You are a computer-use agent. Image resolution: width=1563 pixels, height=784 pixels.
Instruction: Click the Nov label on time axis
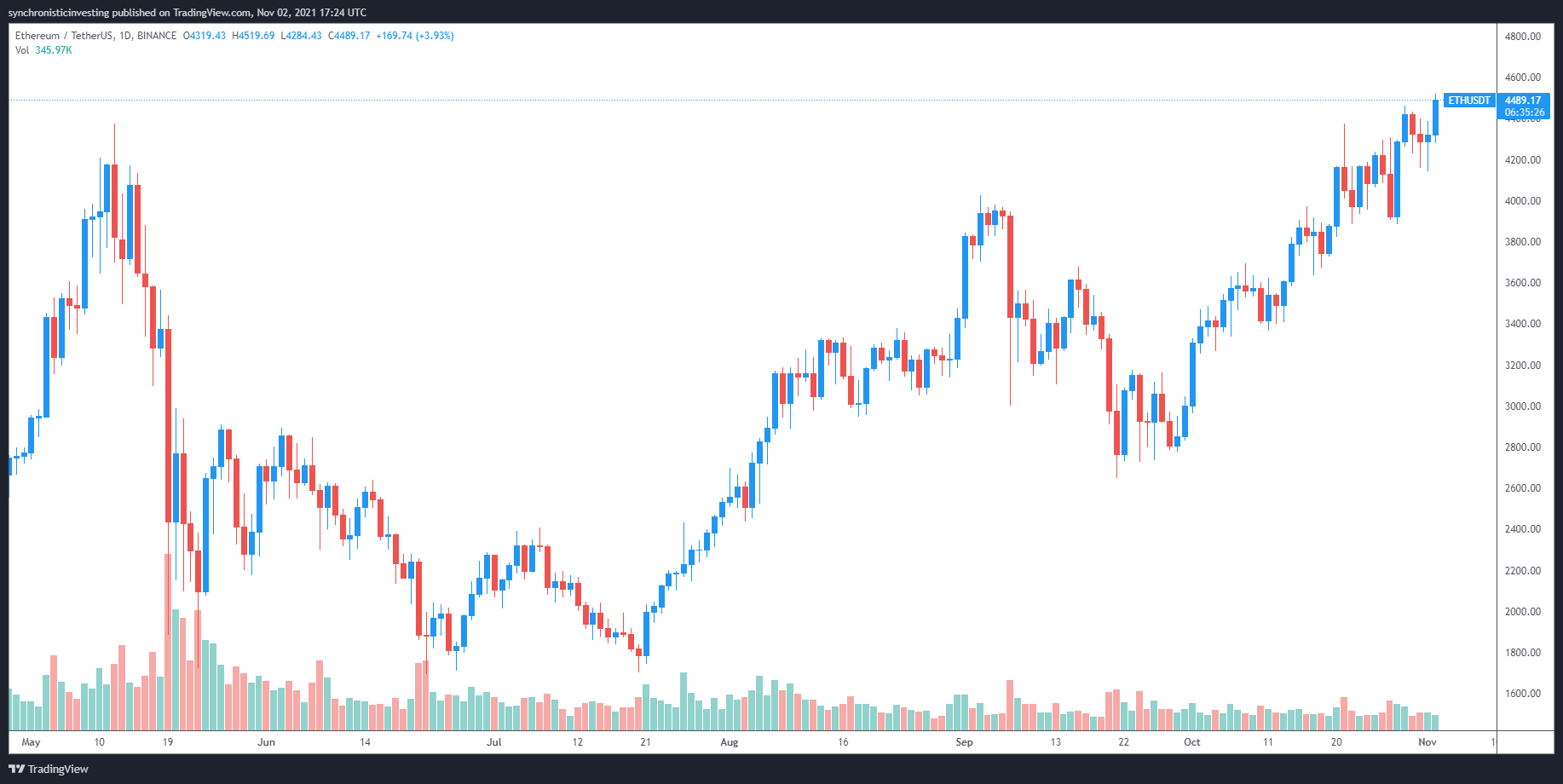tap(1427, 742)
